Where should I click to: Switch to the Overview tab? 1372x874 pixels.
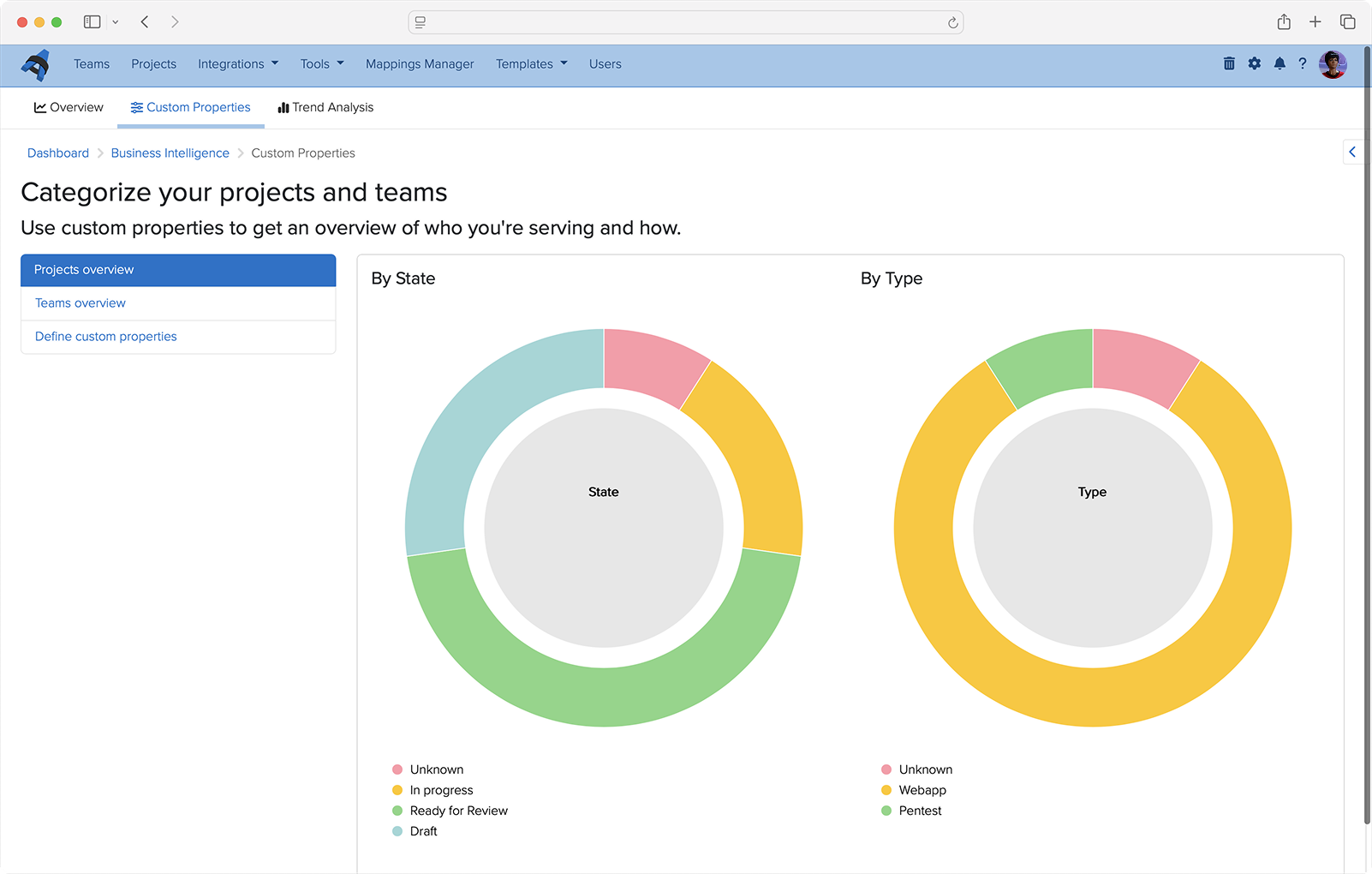69,107
